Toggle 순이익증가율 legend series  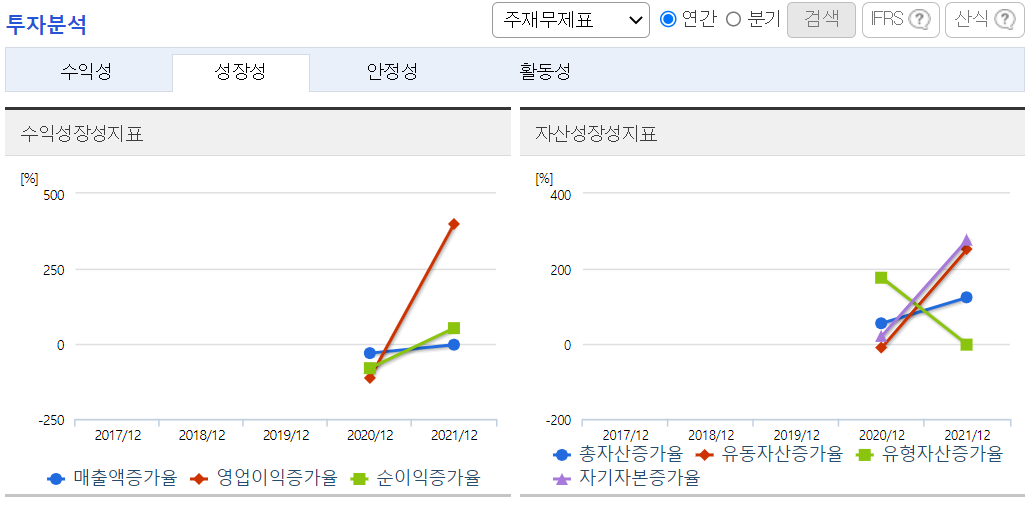(415, 478)
